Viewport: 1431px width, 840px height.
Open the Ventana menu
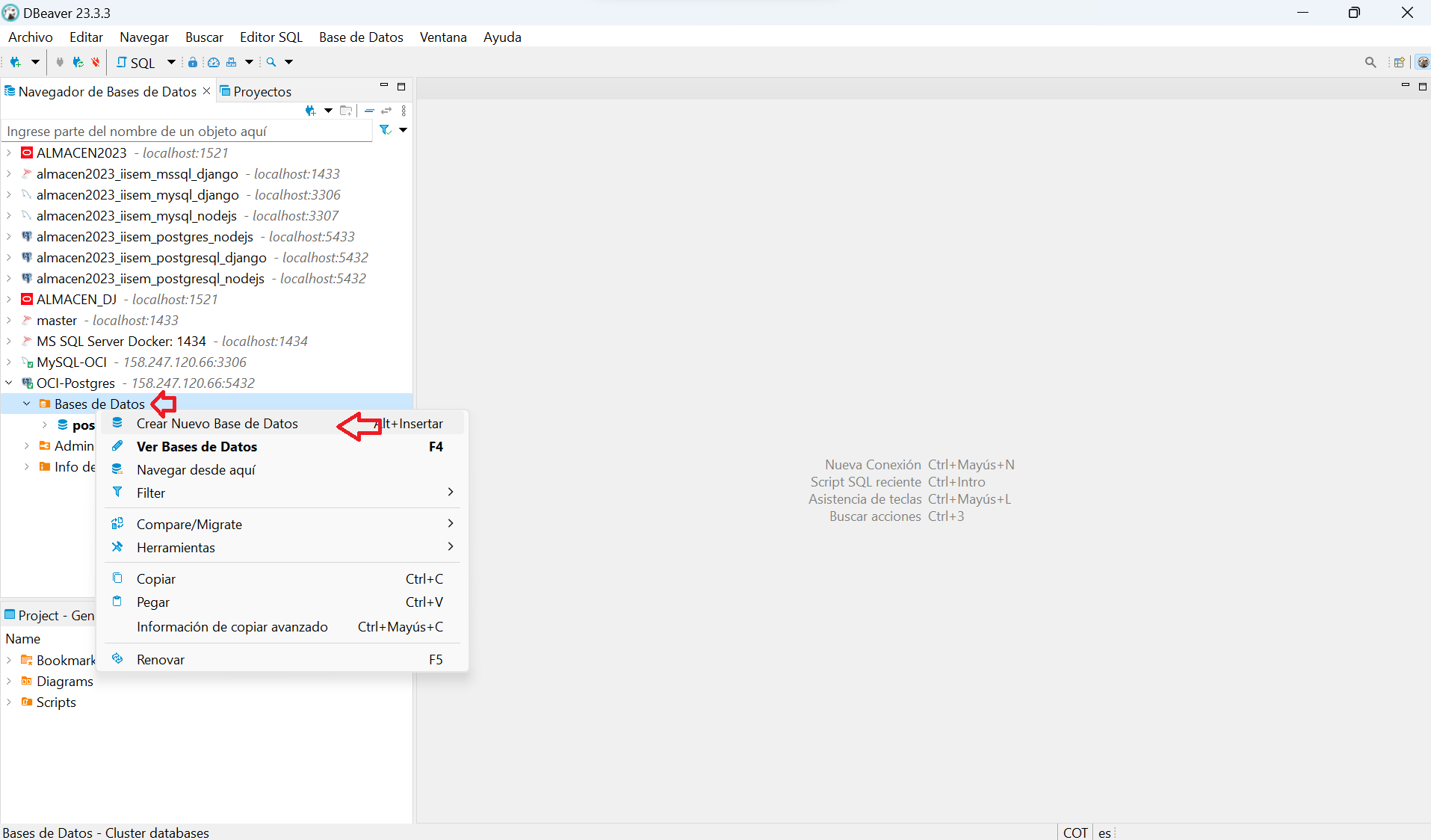(x=443, y=37)
